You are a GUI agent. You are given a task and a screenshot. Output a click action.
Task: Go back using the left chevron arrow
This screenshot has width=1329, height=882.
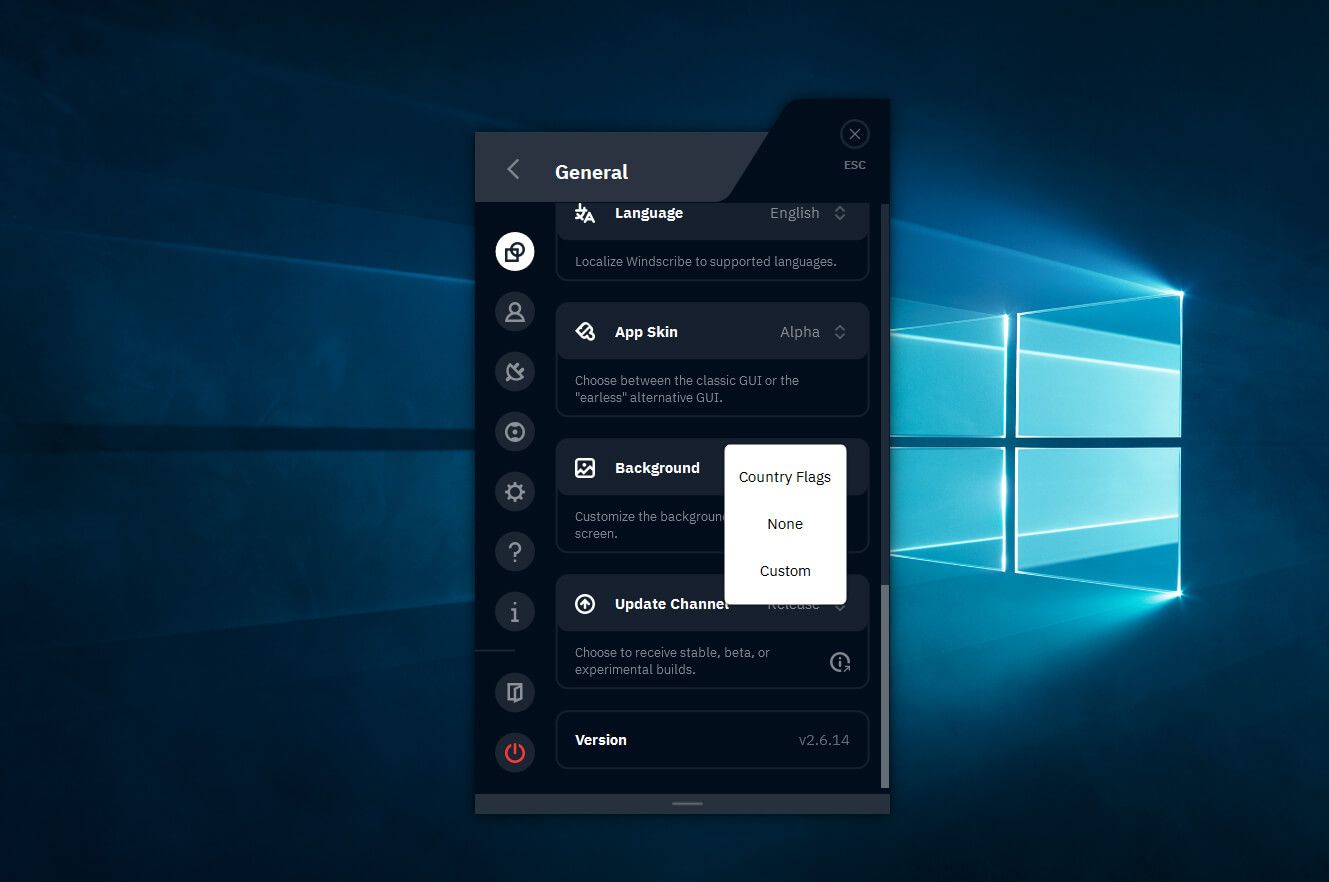tap(513, 169)
